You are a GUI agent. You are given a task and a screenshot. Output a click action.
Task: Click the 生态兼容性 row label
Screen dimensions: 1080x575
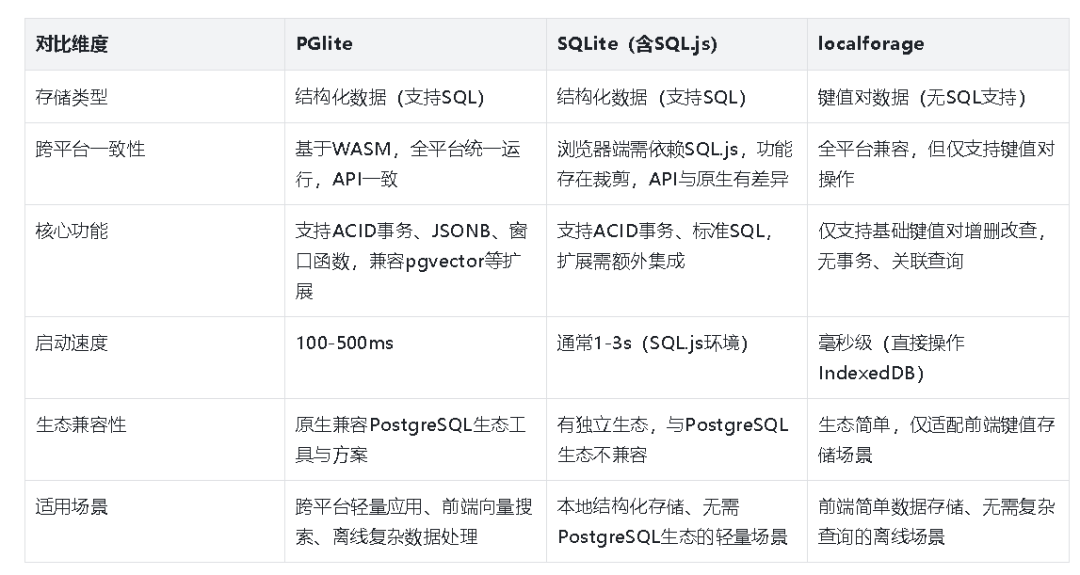[x=154, y=439]
